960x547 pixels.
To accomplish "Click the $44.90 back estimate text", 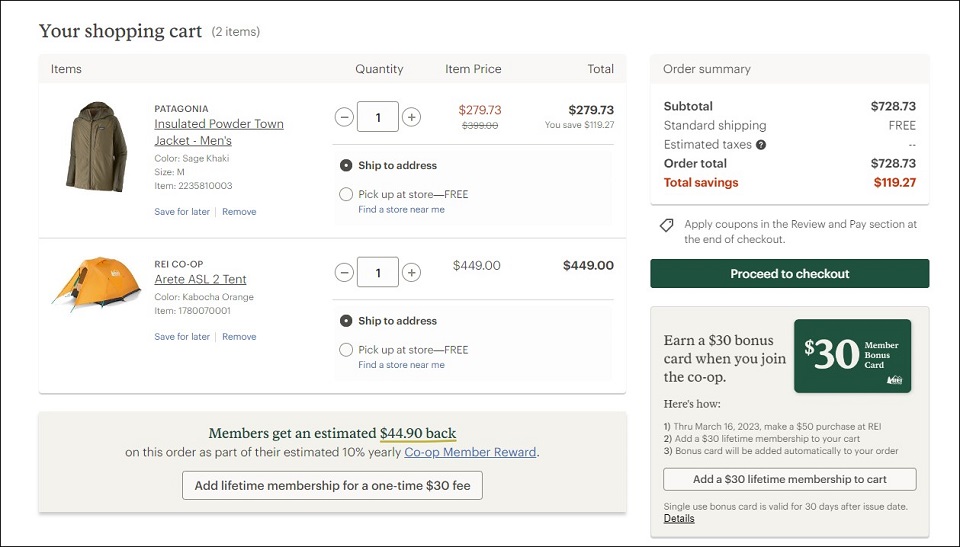I will click(x=418, y=433).
